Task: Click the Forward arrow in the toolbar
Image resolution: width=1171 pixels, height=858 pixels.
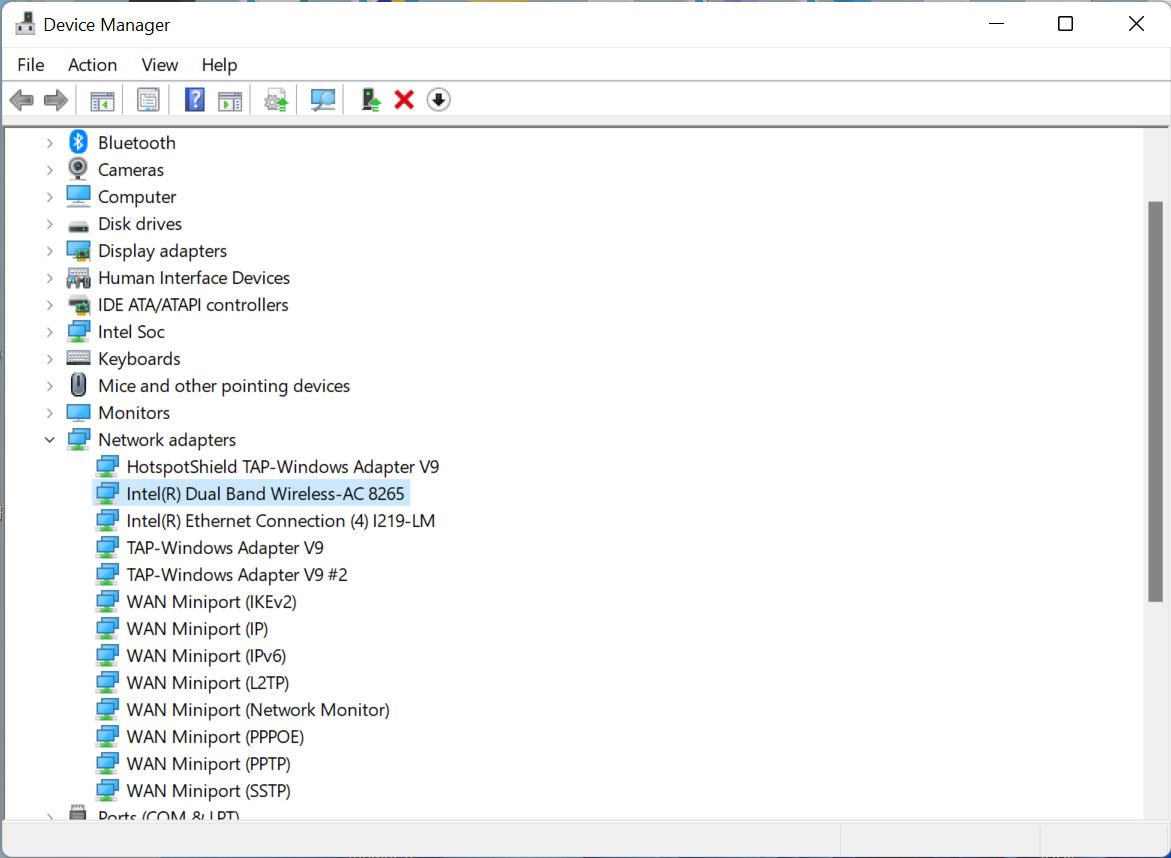Action: (x=56, y=100)
